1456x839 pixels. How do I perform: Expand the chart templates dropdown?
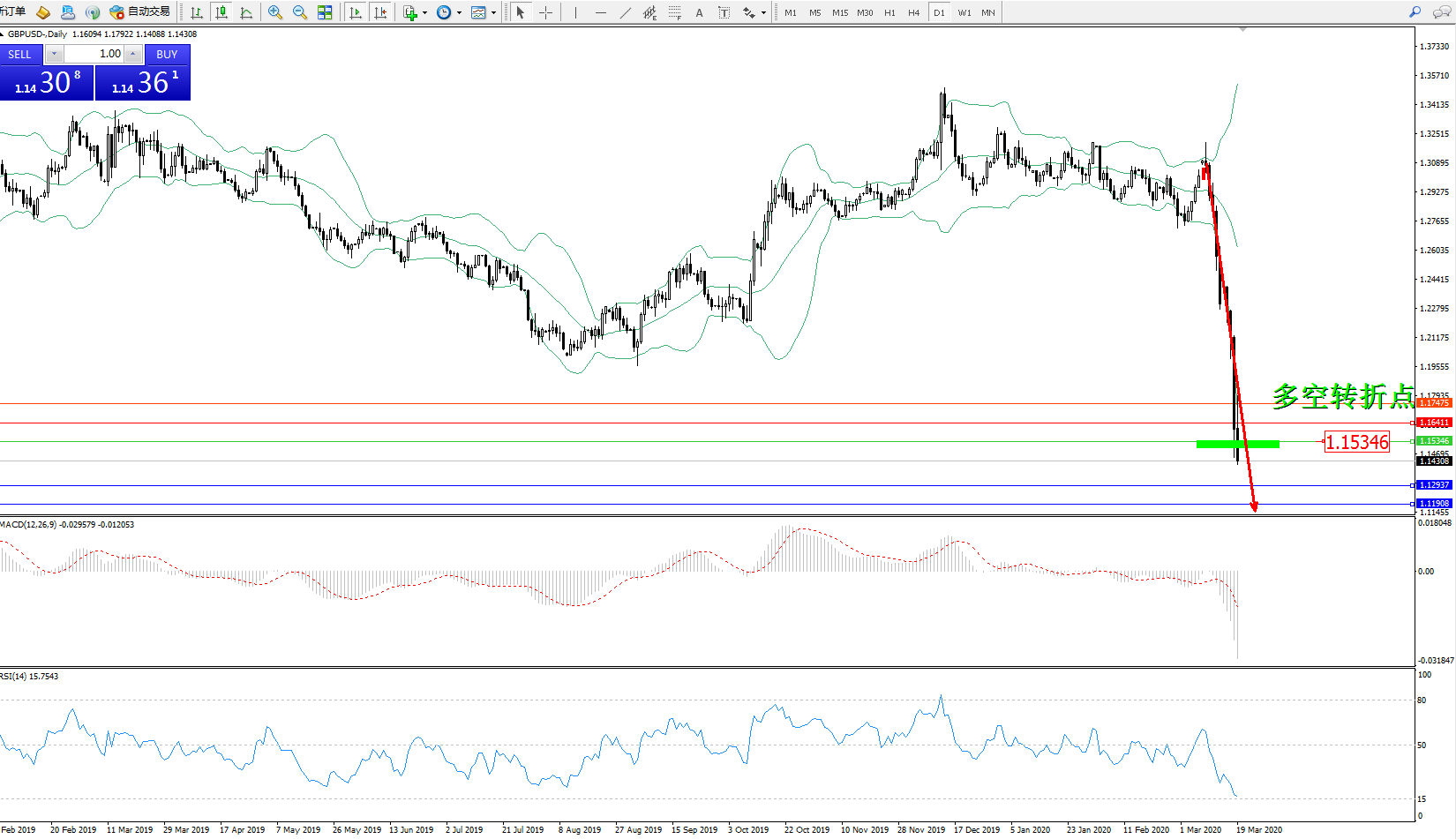point(493,13)
